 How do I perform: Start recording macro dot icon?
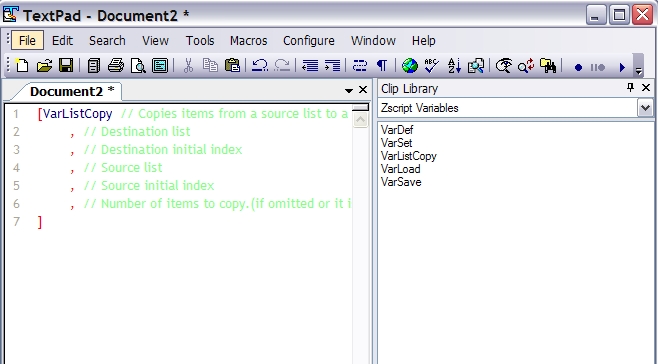click(x=578, y=67)
